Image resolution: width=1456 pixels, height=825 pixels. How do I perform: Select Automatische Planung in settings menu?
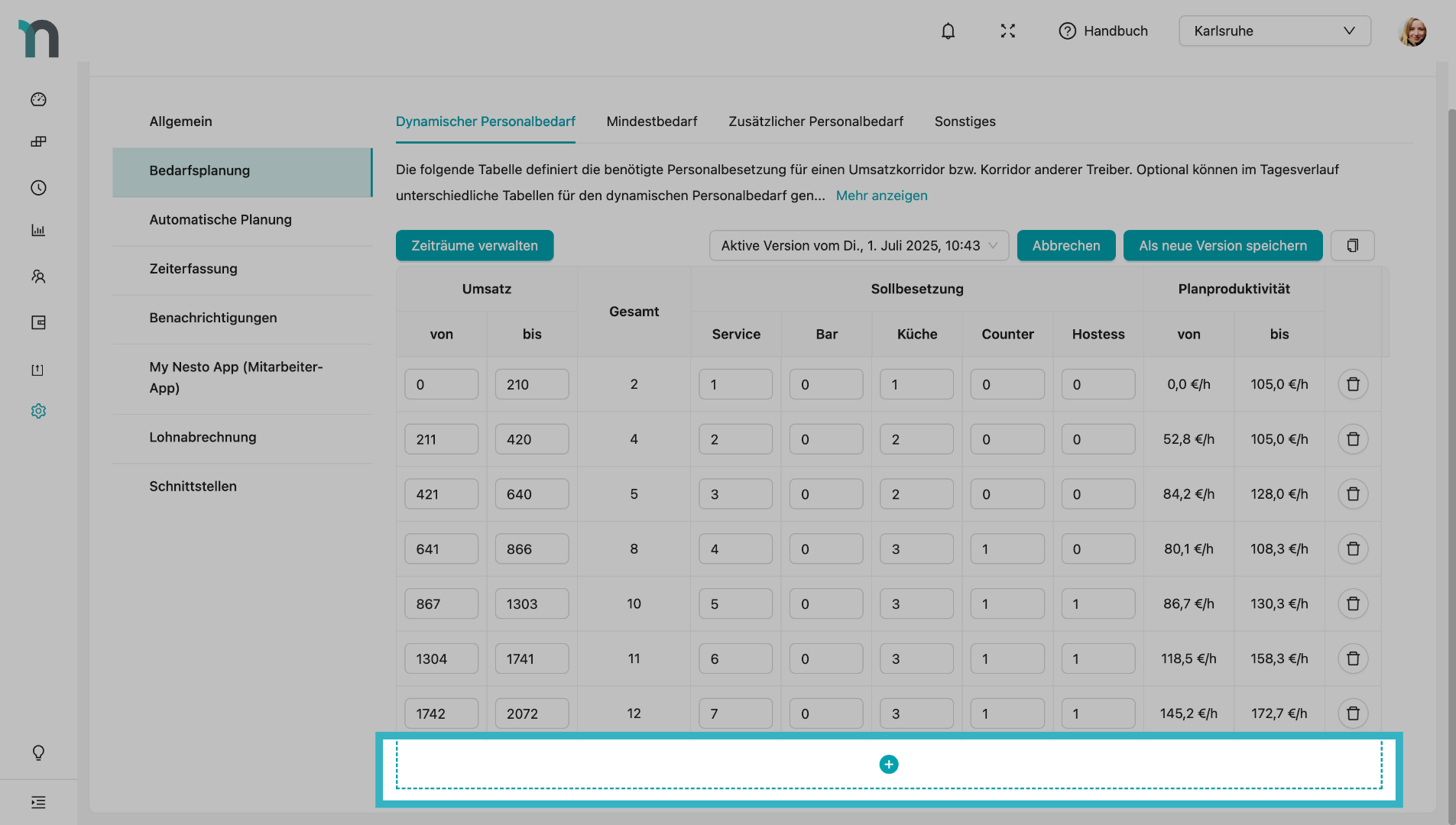pos(221,220)
